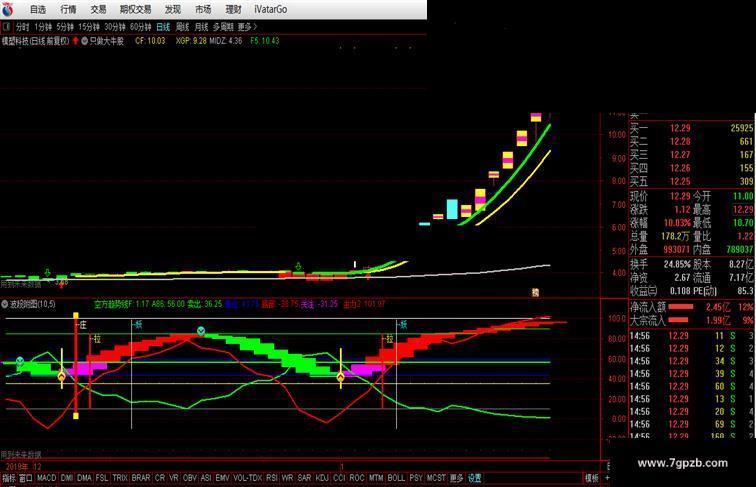Click the plus icon right of 模板
Viewport: 756px width, 487px height.
[x=607, y=478]
